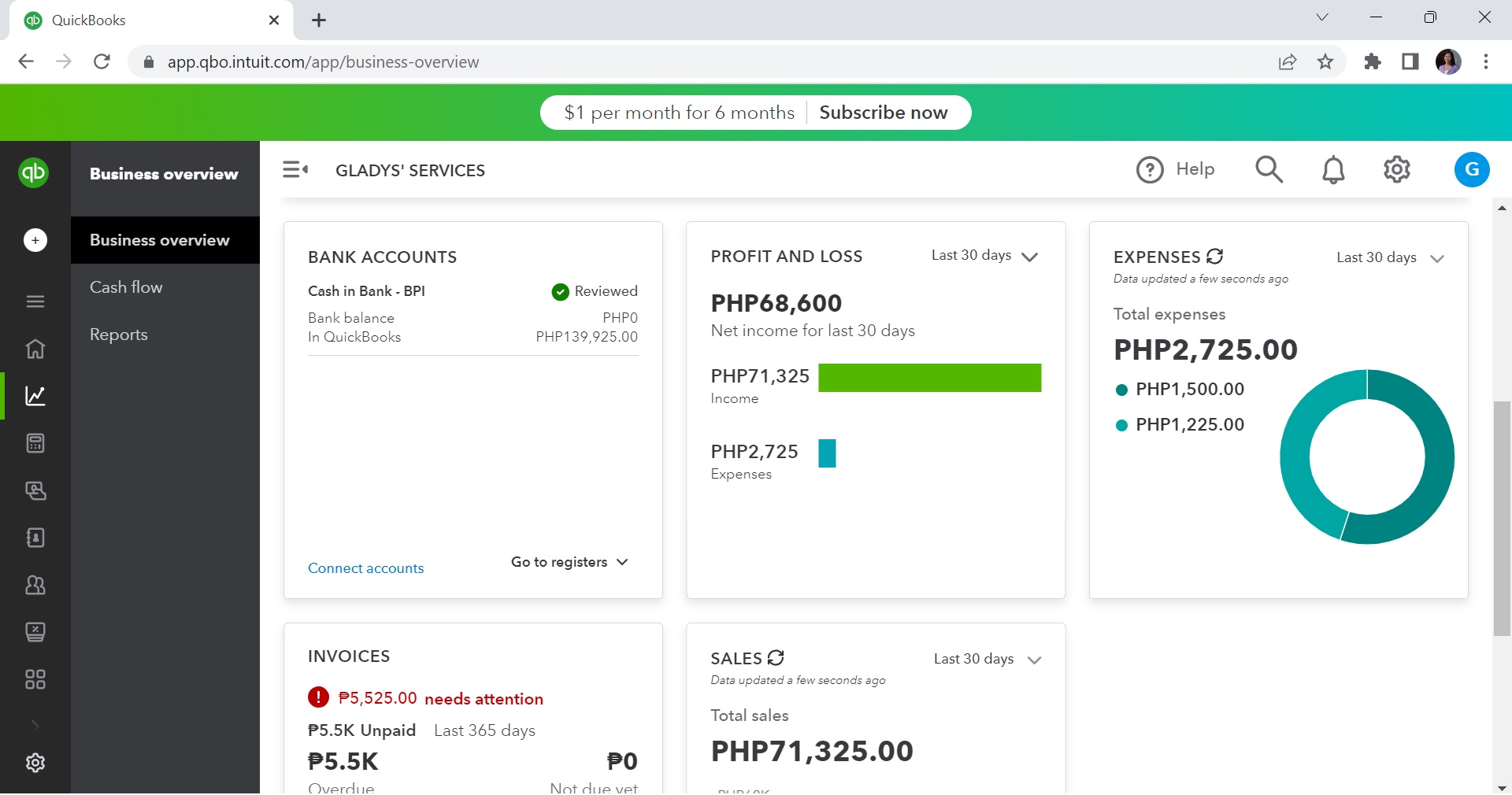Click the Help question mark icon
Screen dimensions: 1512x795
coord(1150,169)
